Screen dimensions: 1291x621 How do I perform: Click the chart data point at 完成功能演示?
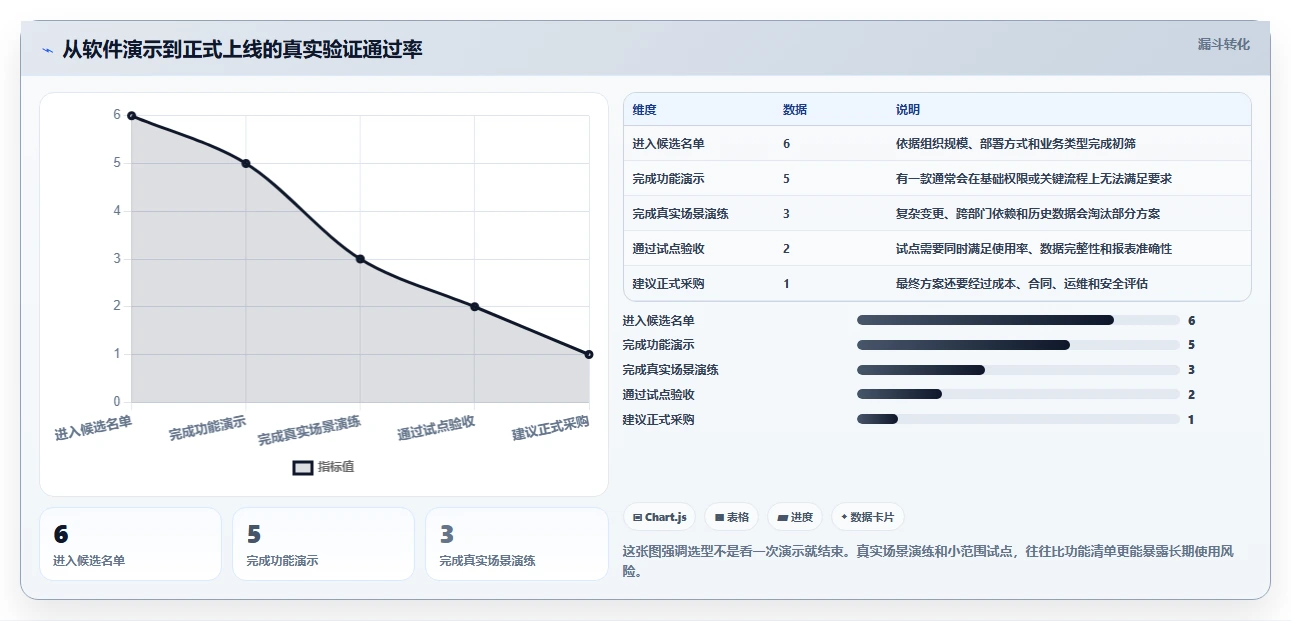[x=246, y=163]
